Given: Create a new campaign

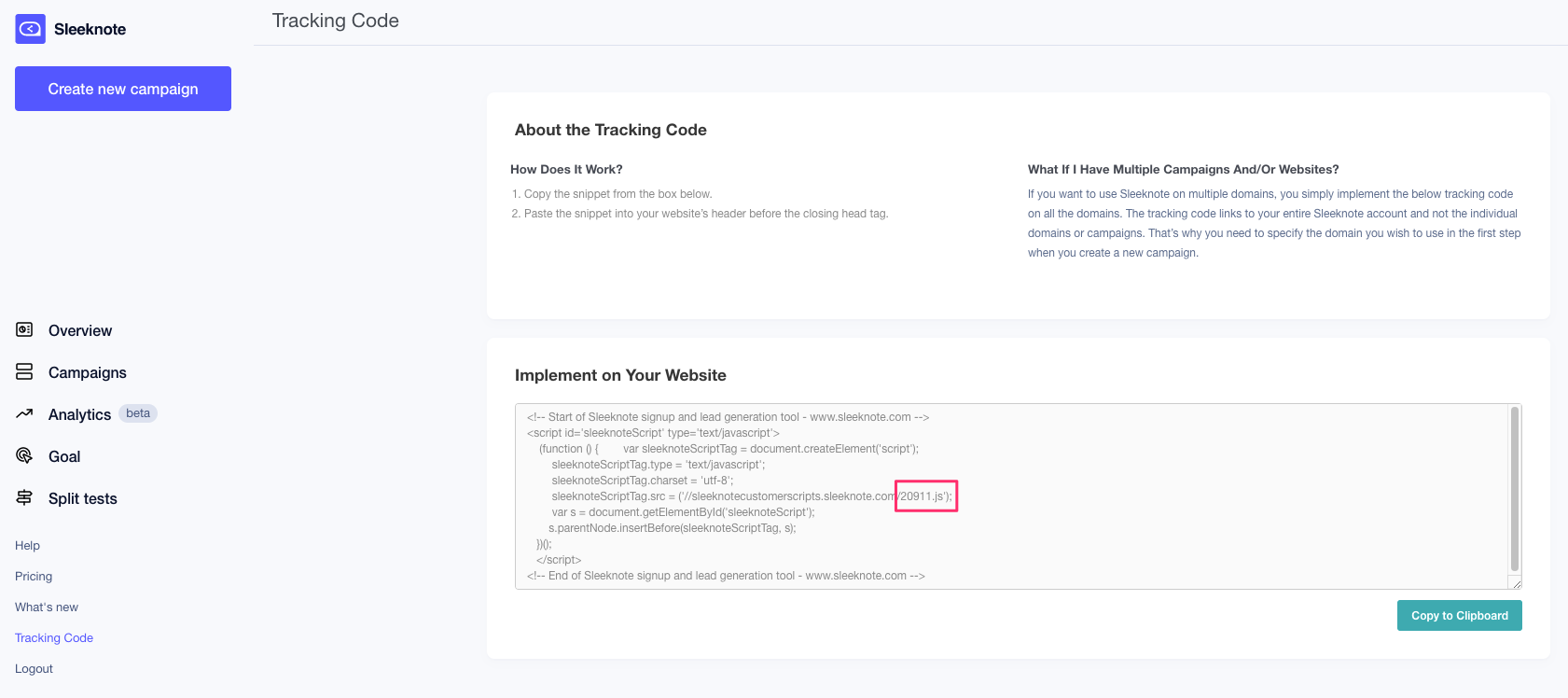Looking at the screenshot, I should (x=123, y=89).
